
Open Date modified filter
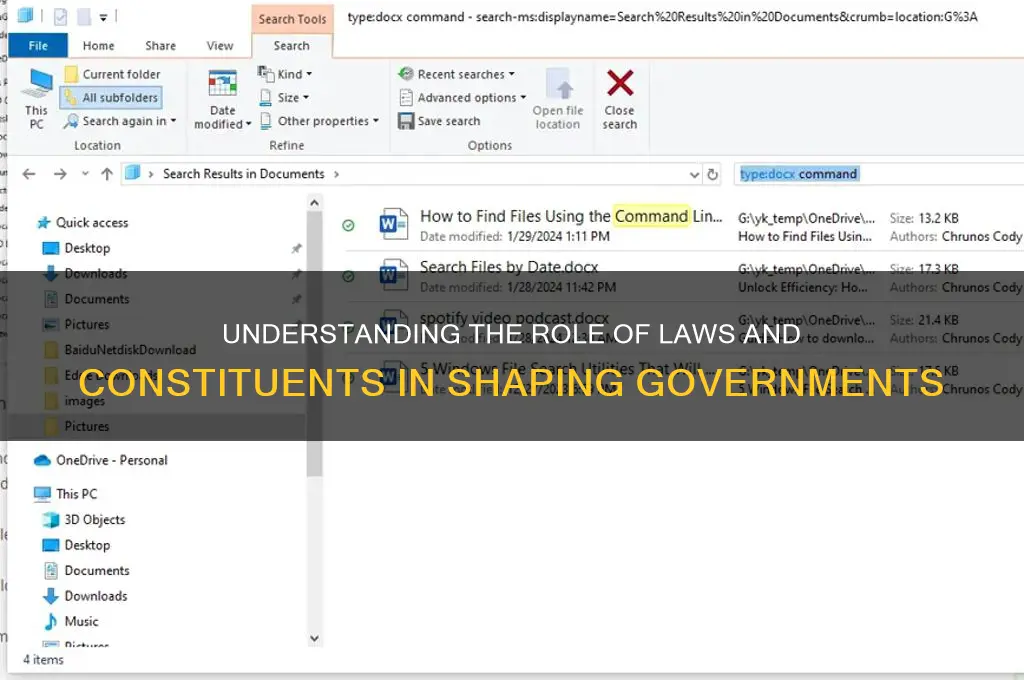coord(223,99)
